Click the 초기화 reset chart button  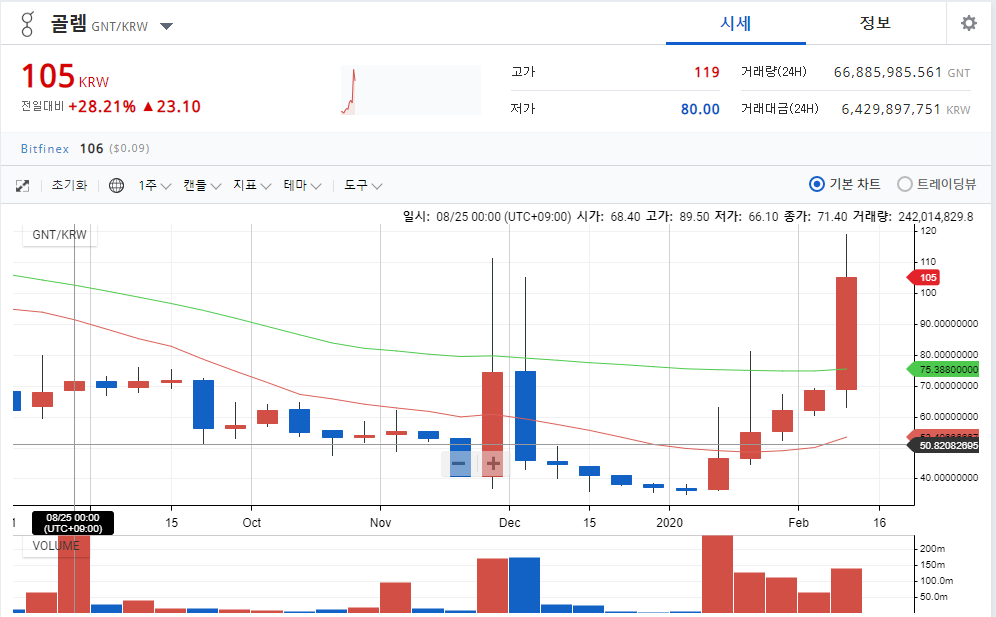click(70, 185)
